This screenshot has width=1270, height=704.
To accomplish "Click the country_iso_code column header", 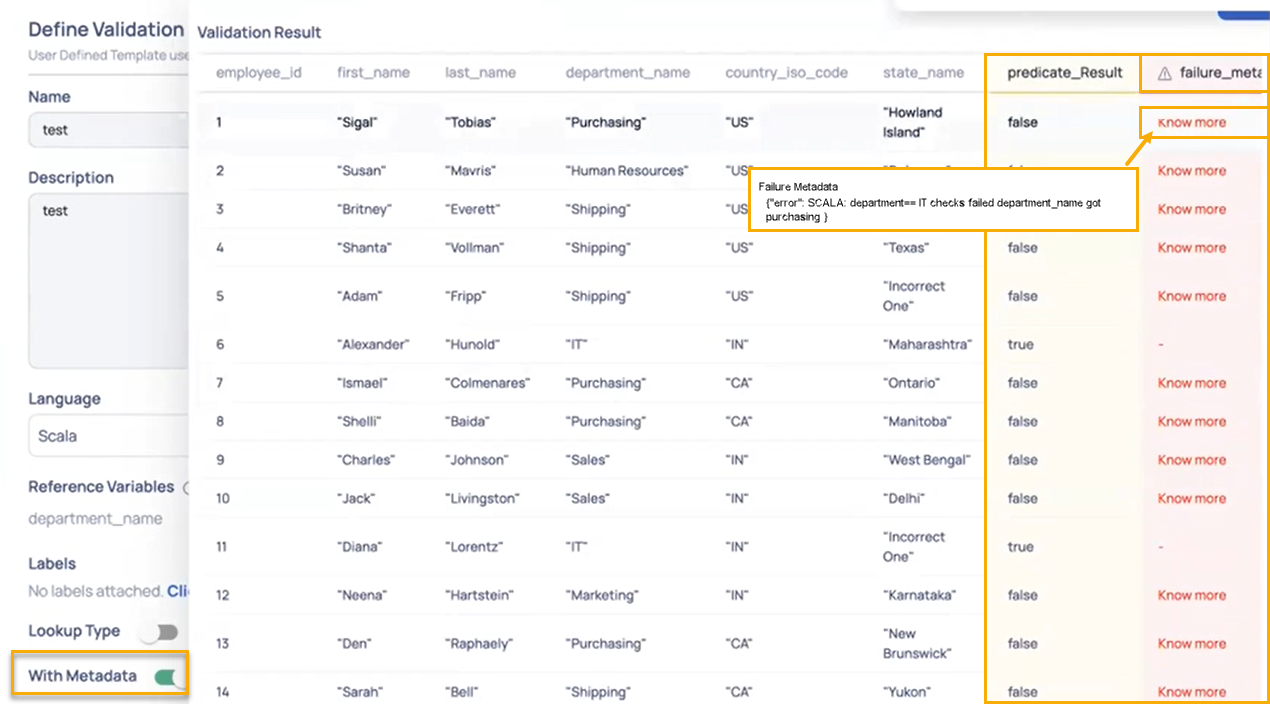I will point(786,73).
